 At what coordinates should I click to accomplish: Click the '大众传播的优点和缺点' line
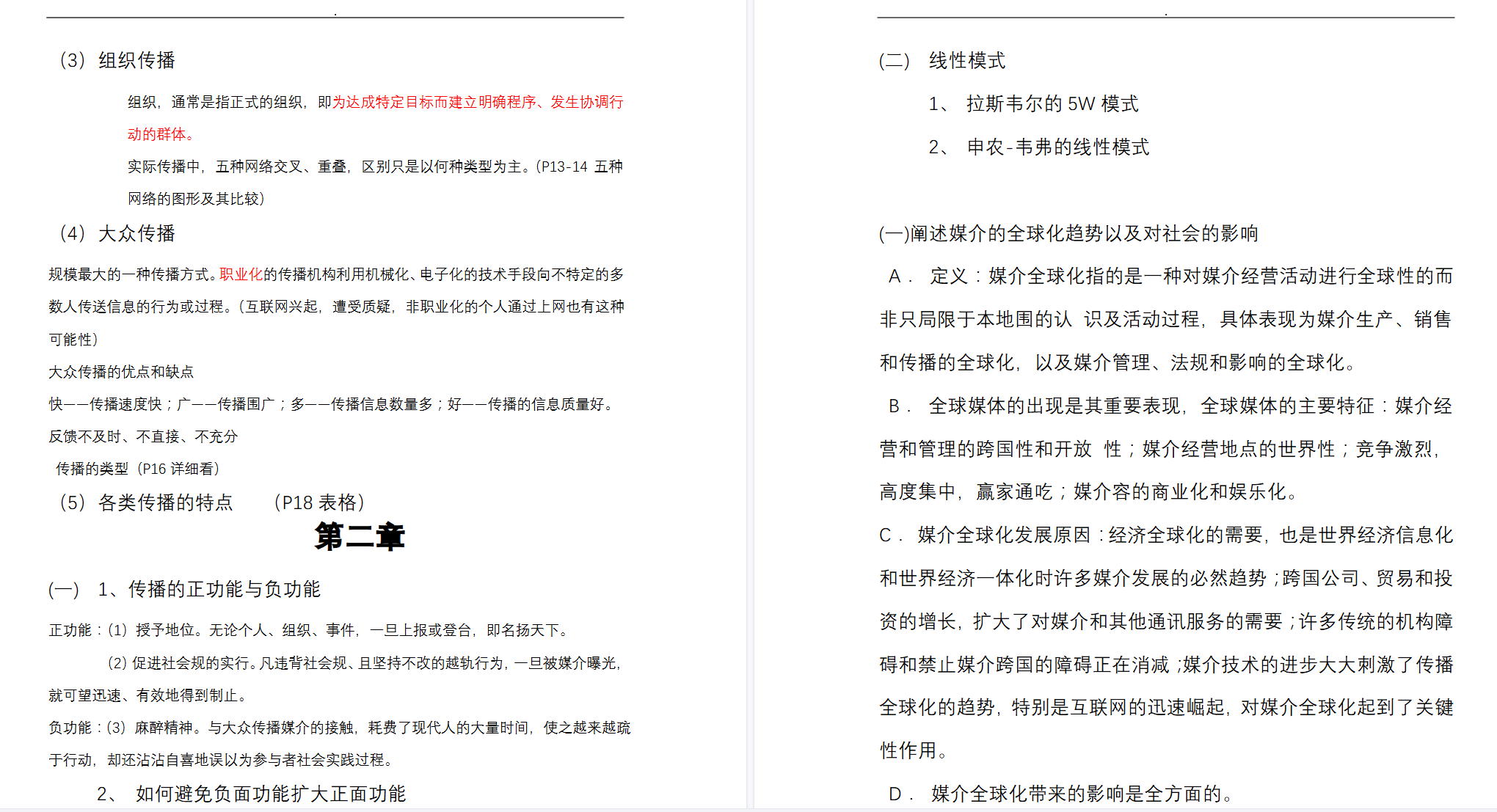pos(121,372)
